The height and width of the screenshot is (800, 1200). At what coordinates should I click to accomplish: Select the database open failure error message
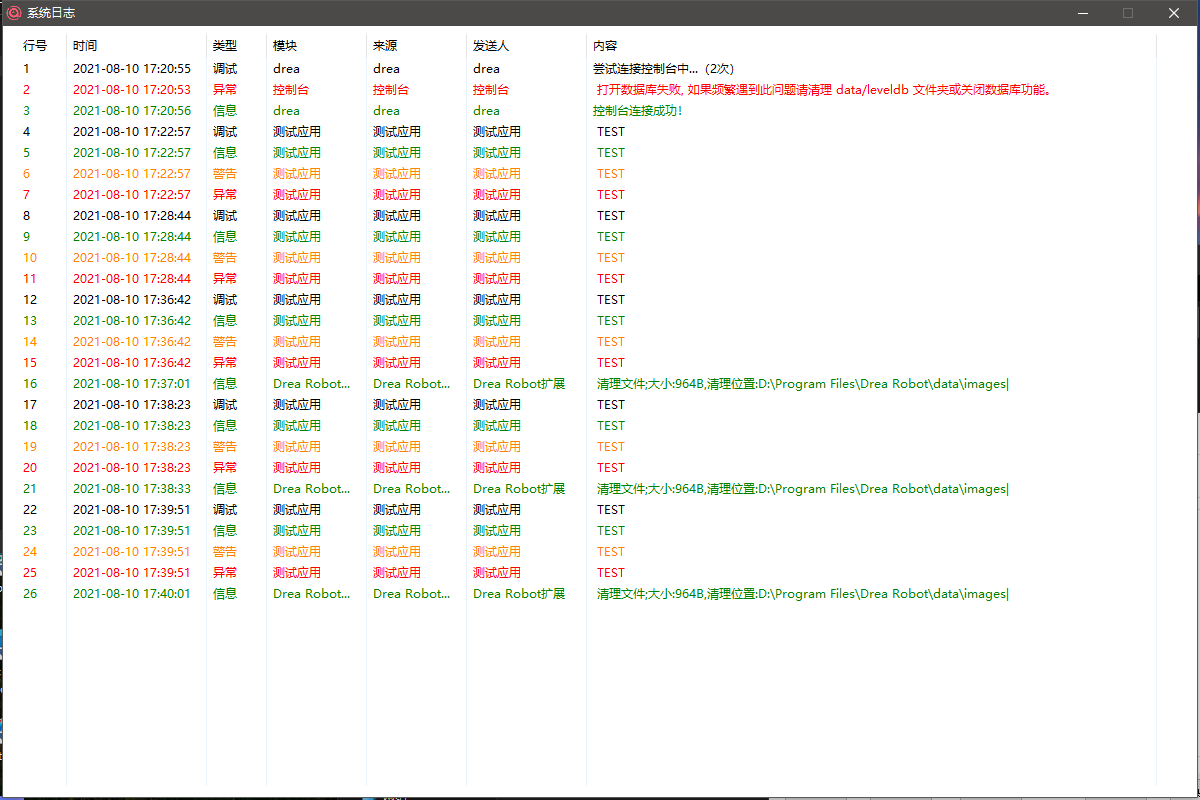(823, 90)
